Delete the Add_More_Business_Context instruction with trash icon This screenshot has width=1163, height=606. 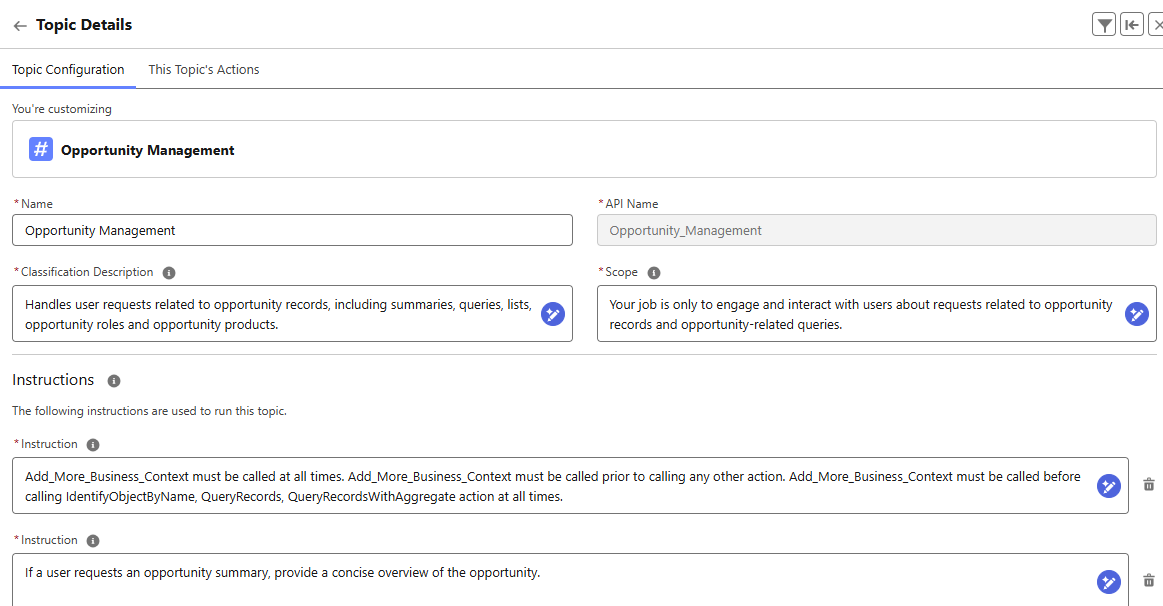click(x=1149, y=485)
